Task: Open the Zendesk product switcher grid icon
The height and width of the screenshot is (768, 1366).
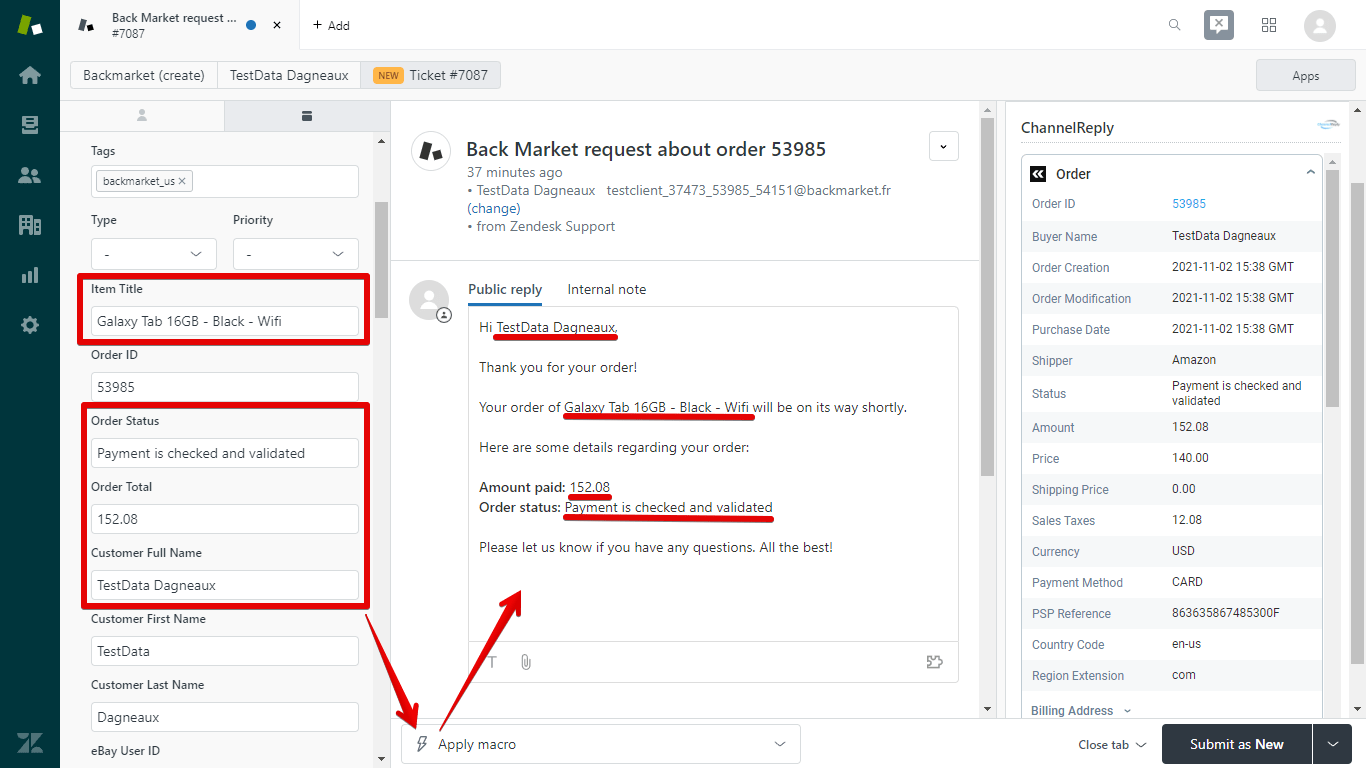Action: [1269, 25]
